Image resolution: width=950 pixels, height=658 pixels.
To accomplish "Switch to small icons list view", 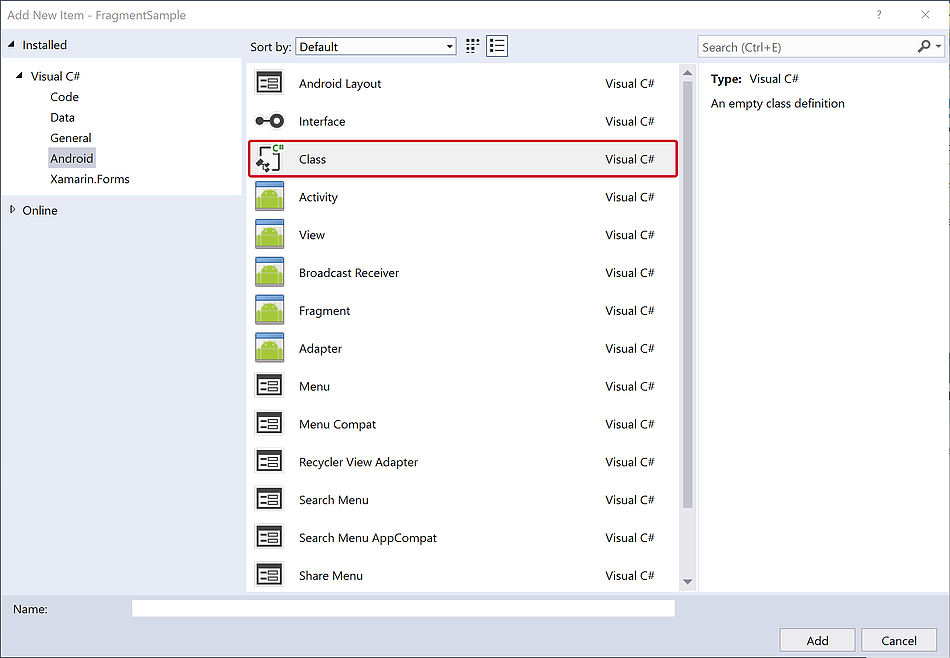I will (x=497, y=46).
